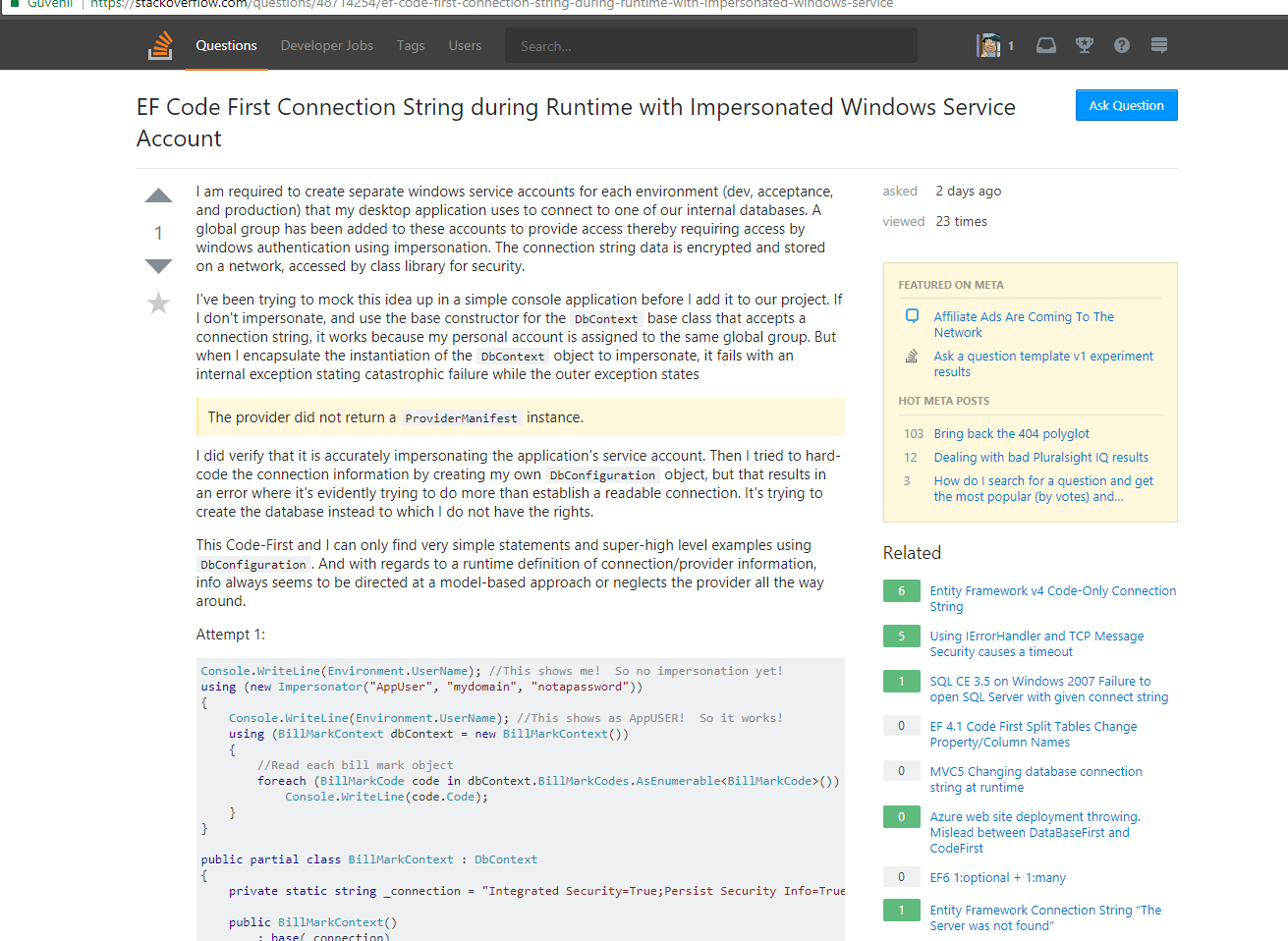Click the browser address bar URL
Viewport: 1288px width, 941px height.
pyautogui.click(x=491, y=4)
